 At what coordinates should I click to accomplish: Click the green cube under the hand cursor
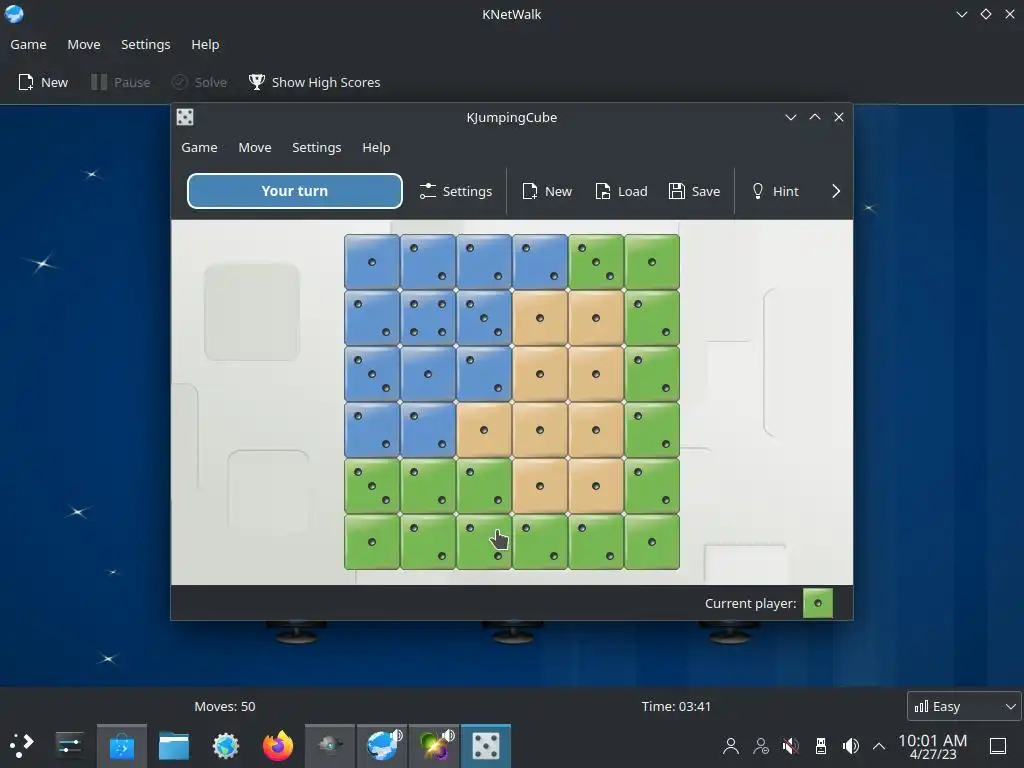[484, 542]
